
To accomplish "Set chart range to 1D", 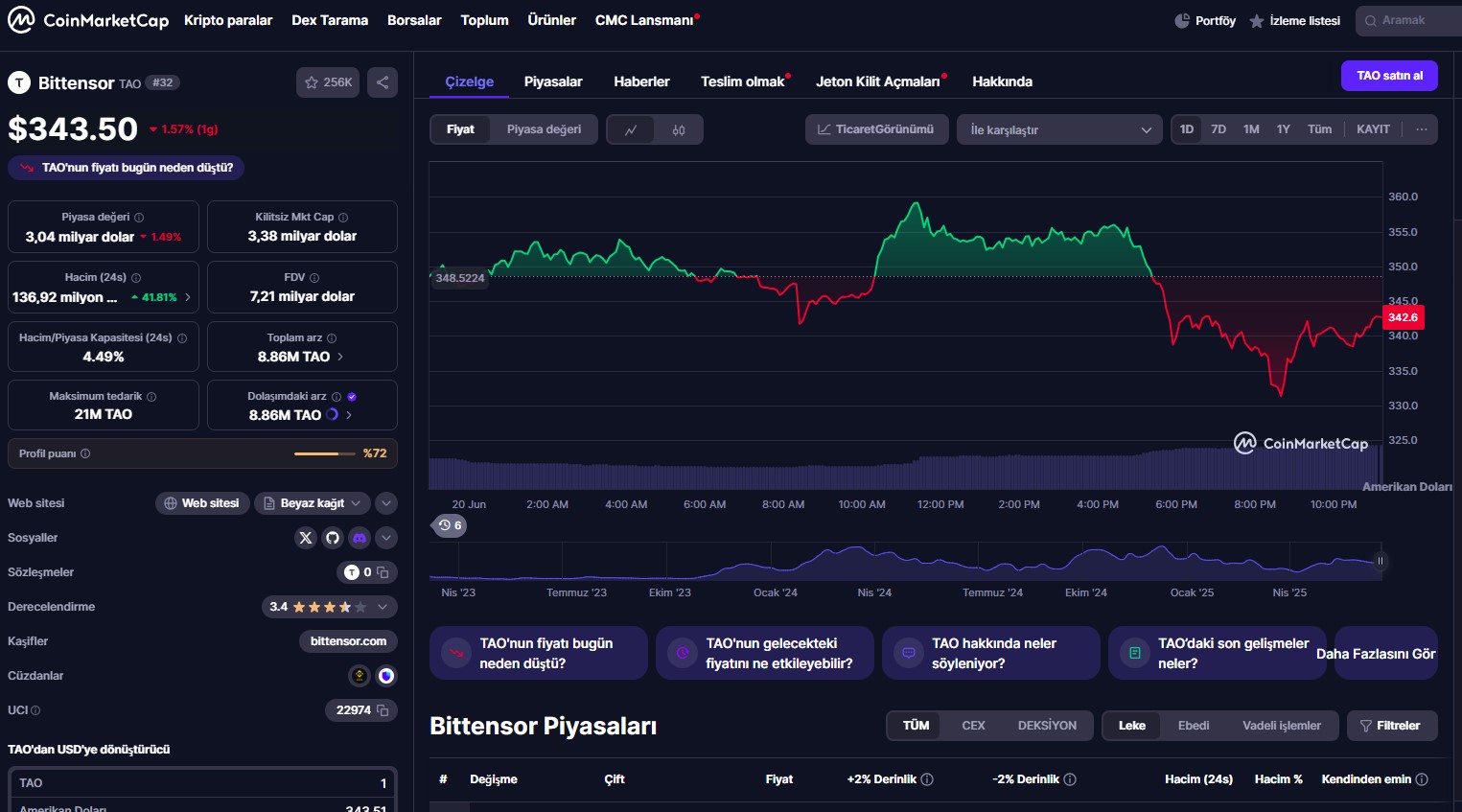I will click(1187, 129).
